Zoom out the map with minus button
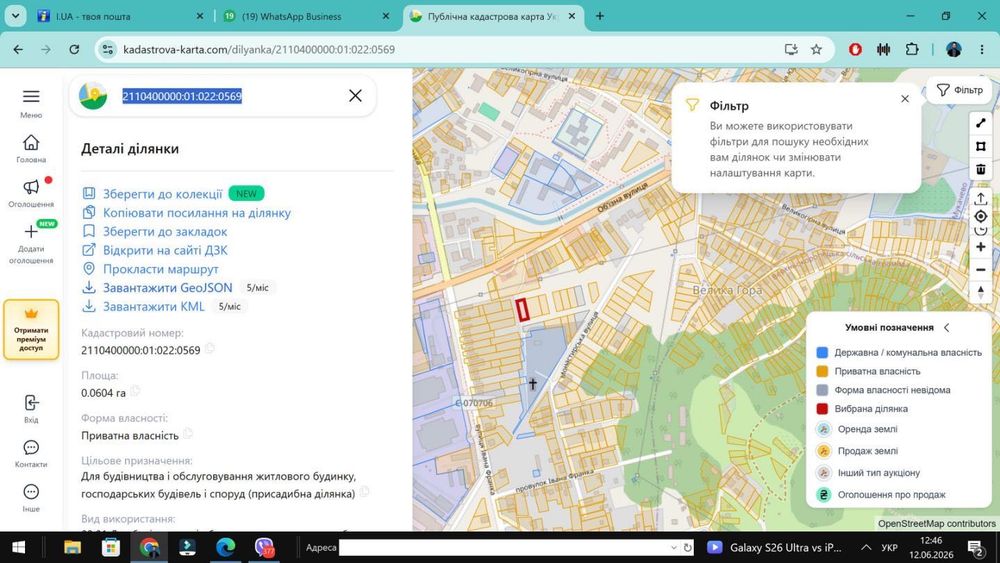This screenshot has height=563, width=1000. click(981, 270)
